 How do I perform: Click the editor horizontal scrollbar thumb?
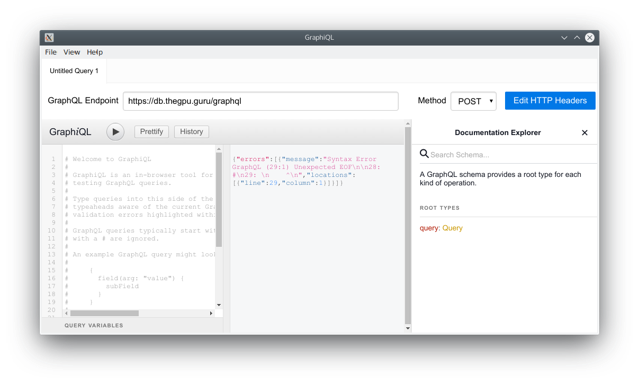104,313
